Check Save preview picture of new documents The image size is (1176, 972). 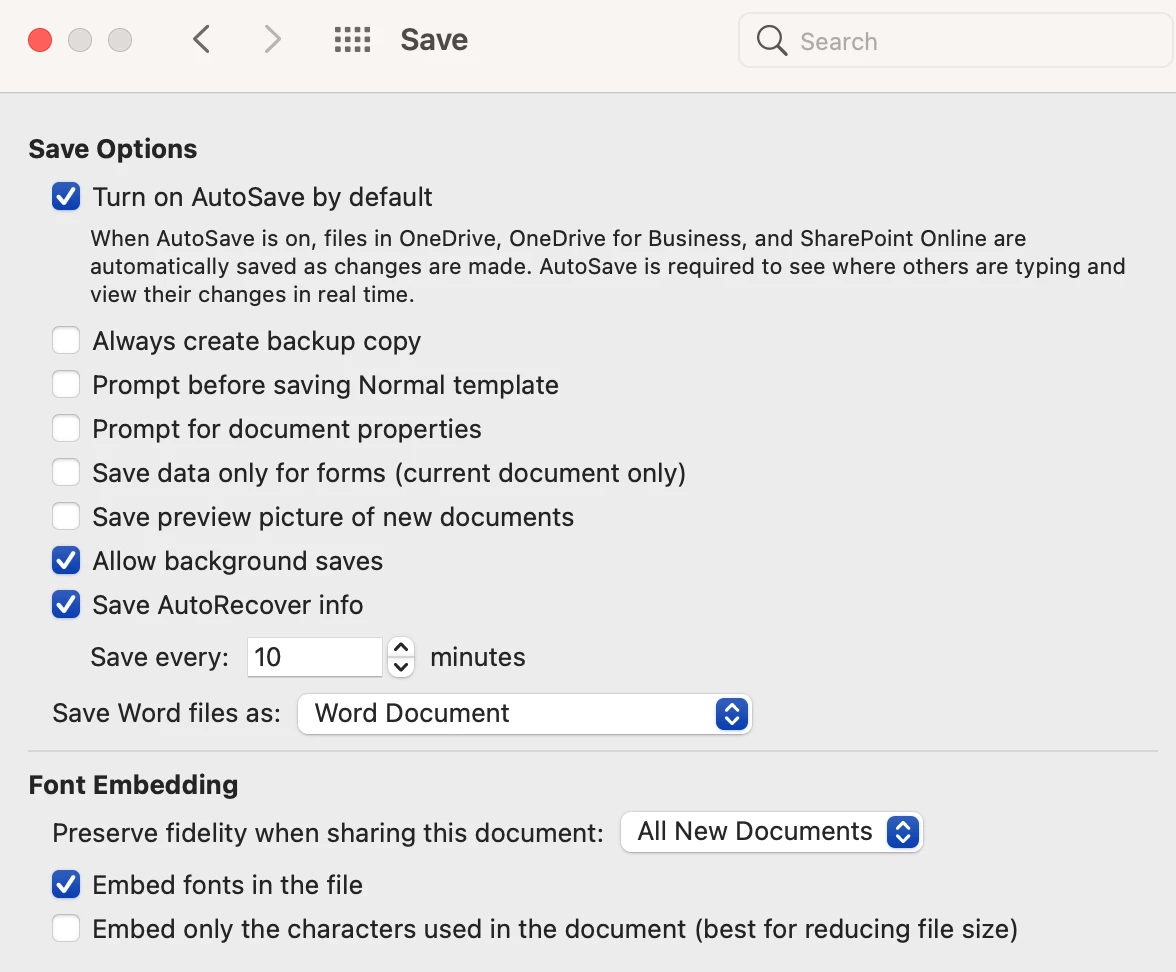(x=66, y=517)
